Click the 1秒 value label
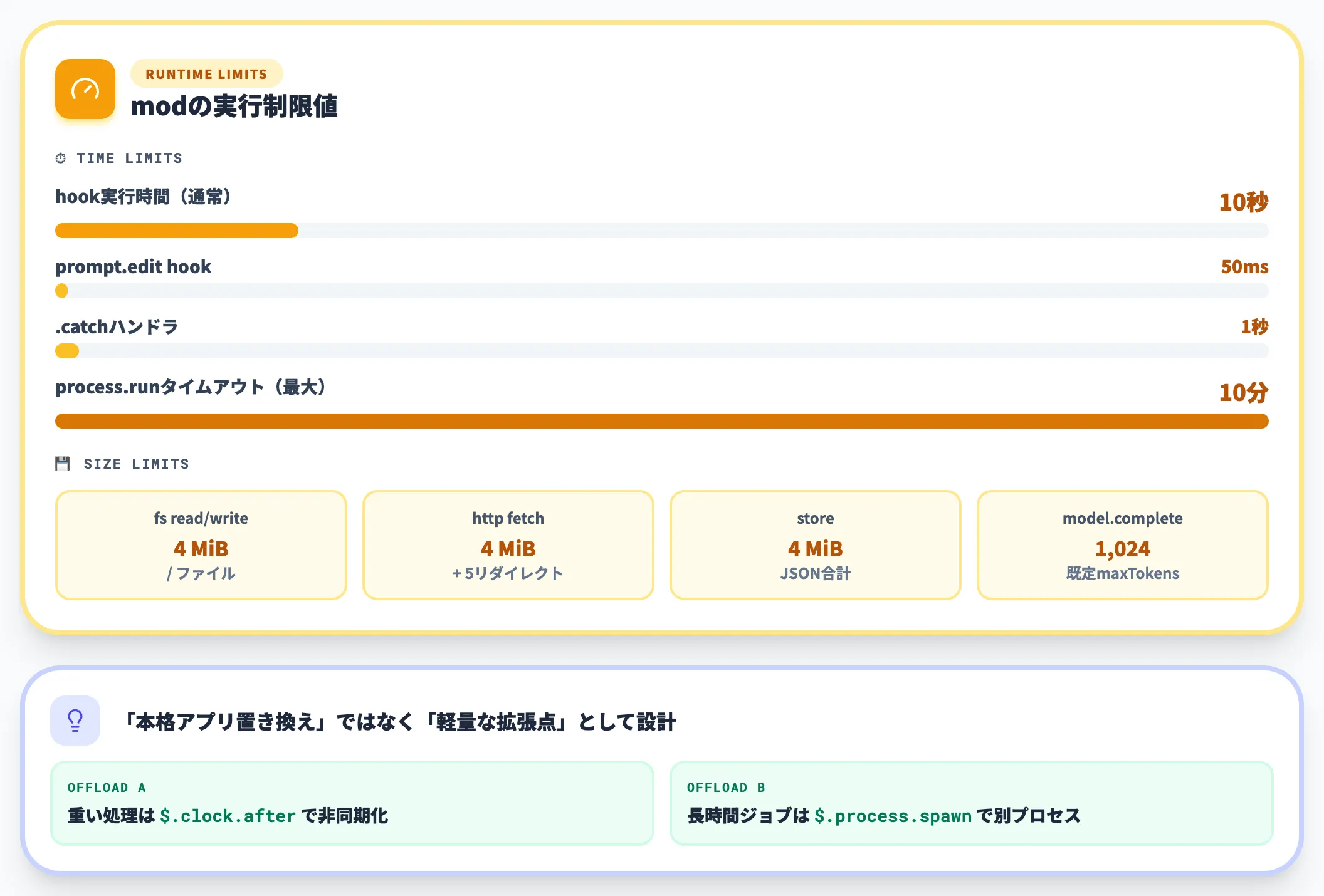The image size is (1324, 896). (1254, 326)
